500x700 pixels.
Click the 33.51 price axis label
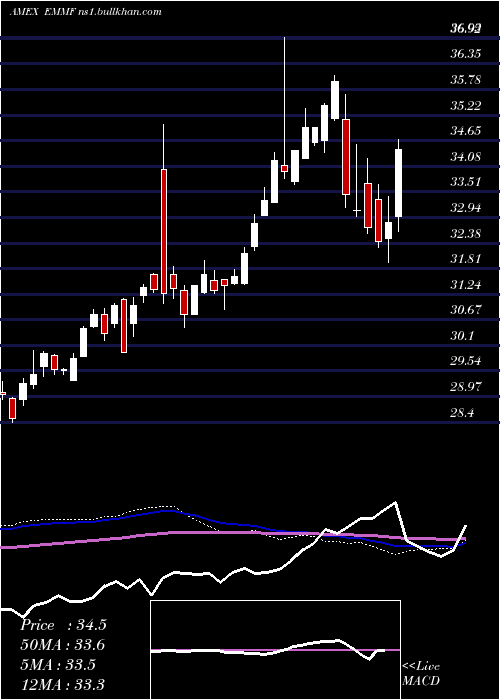tap(466, 182)
